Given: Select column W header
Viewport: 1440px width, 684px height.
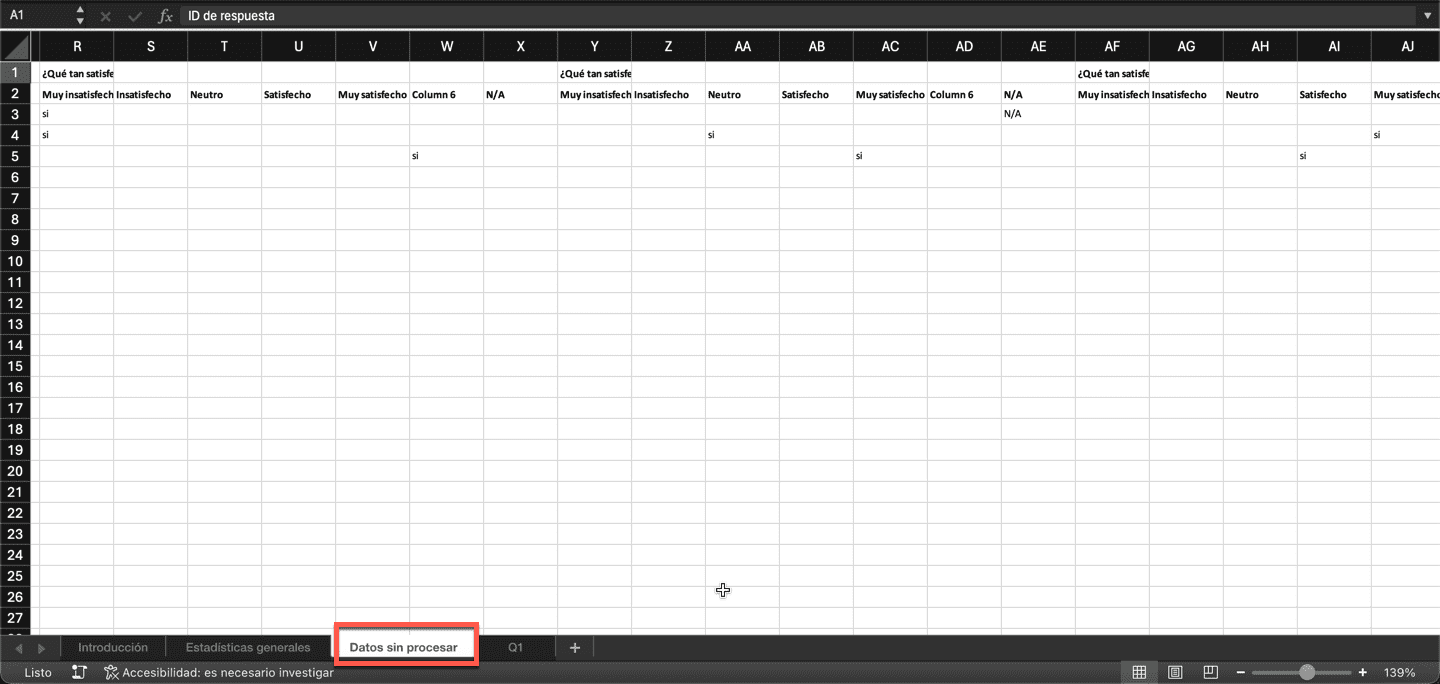Looking at the screenshot, I should [447, 46].
